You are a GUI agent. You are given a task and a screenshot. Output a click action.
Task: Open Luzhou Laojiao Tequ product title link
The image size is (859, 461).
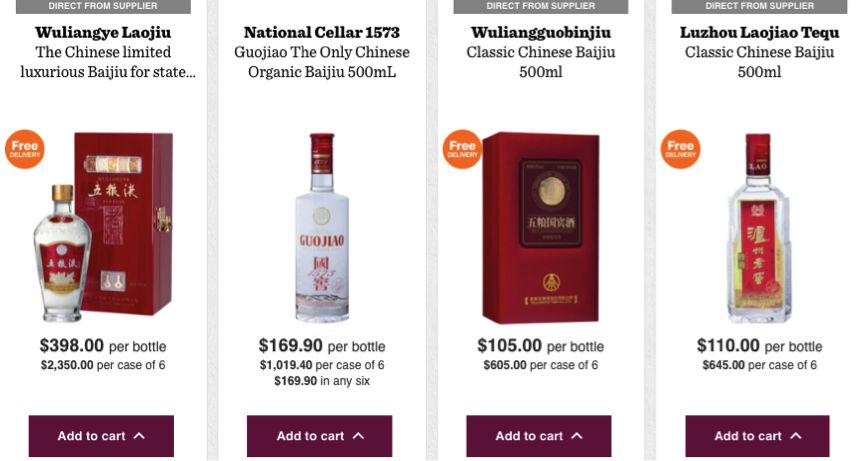(x=759, y=32)
